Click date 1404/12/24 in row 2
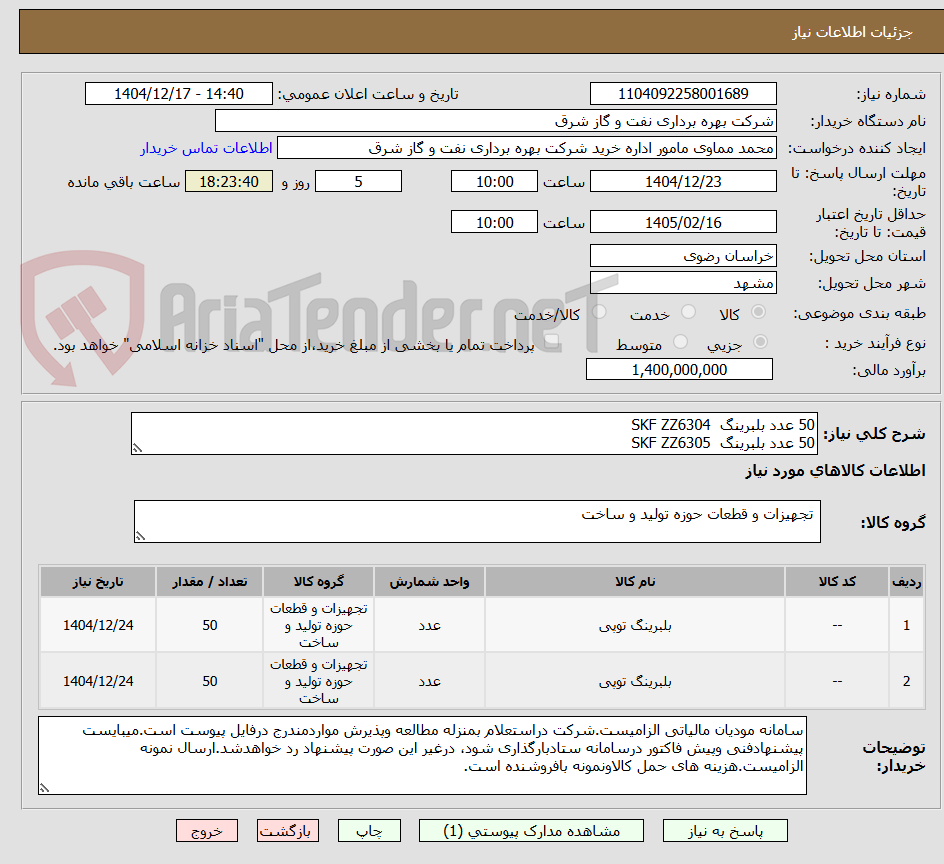The image size is (944, 864). (x=98, y=682)
